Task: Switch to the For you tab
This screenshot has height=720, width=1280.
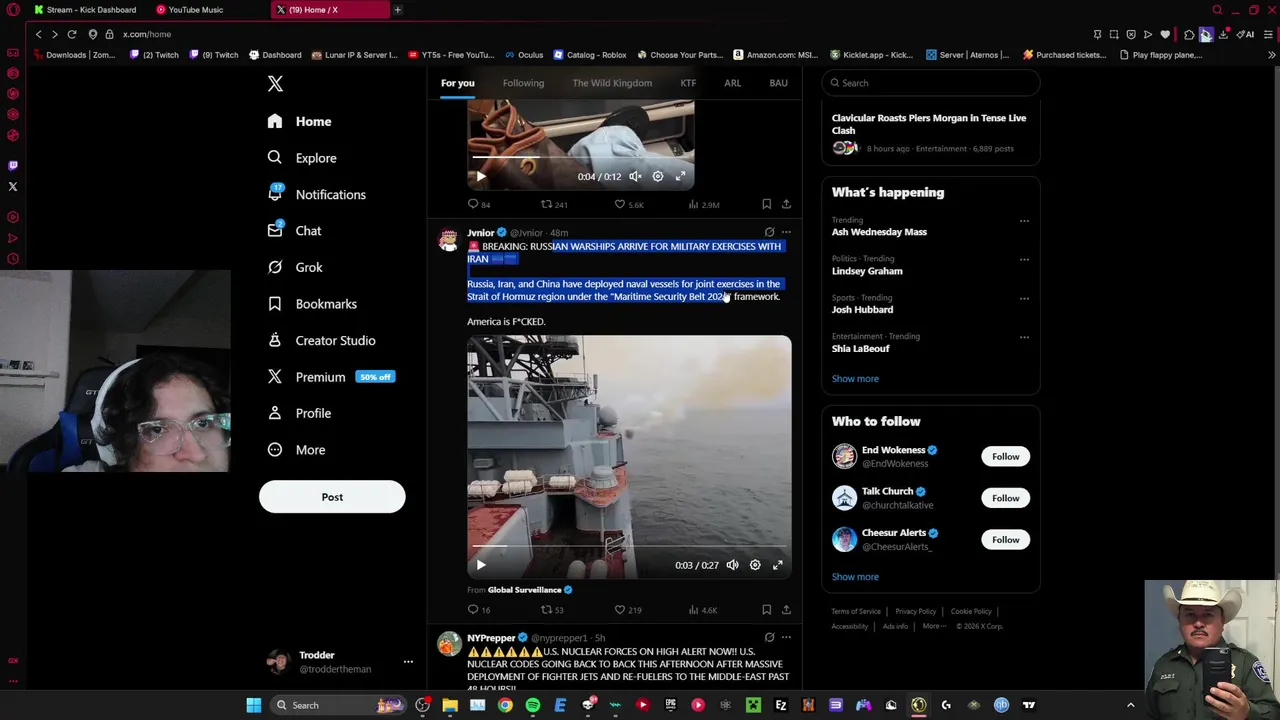Action: [x=458, y=83]
